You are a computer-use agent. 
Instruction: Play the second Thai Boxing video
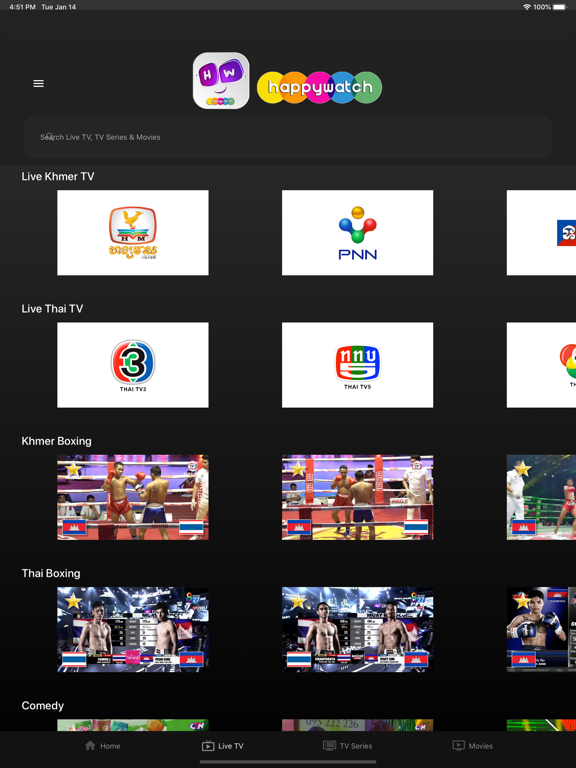pos(358,629)
